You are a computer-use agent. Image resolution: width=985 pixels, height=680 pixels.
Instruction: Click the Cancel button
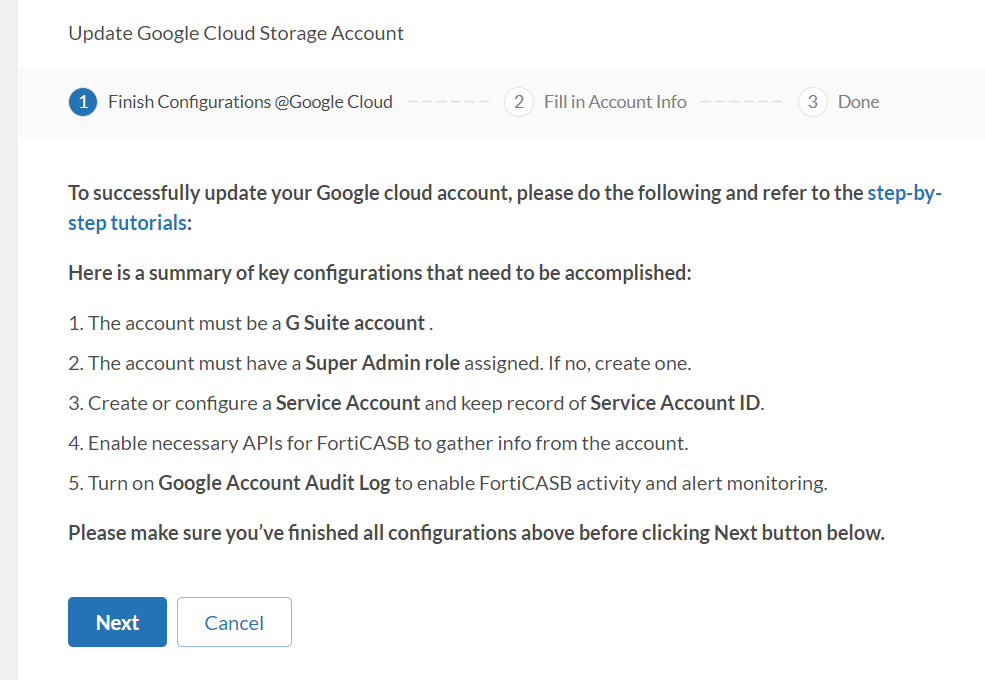[234, 621]
